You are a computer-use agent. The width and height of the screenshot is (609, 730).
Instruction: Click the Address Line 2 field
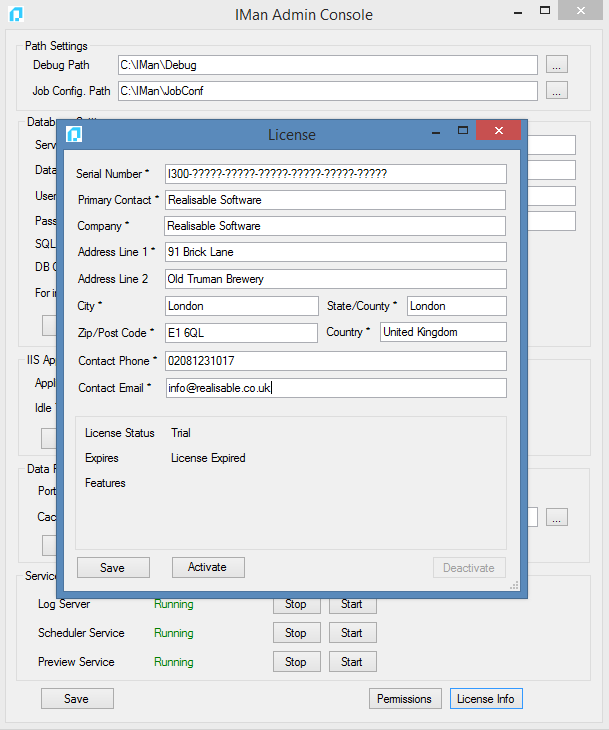(335, 279)
